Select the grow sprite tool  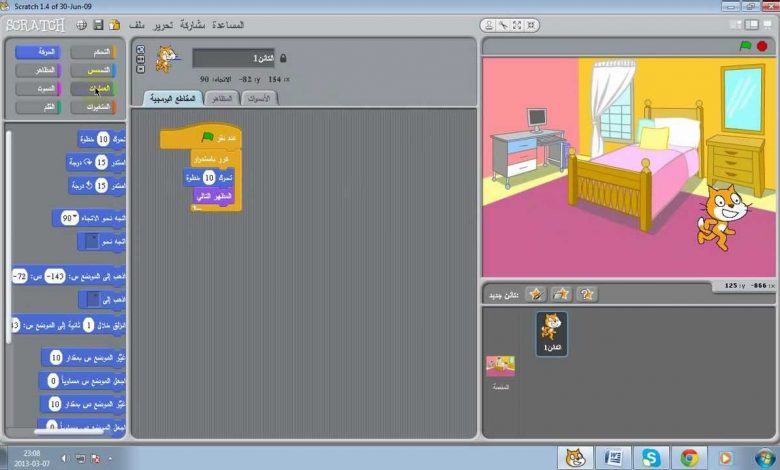(x=517, y=25)
